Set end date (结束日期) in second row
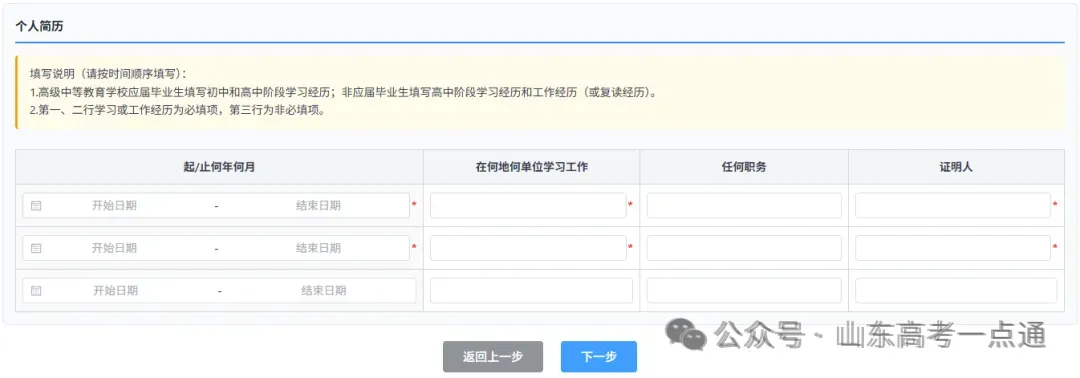Viewport: 1080px width, 378px height. pyautogui.click(x=318, y=248)
